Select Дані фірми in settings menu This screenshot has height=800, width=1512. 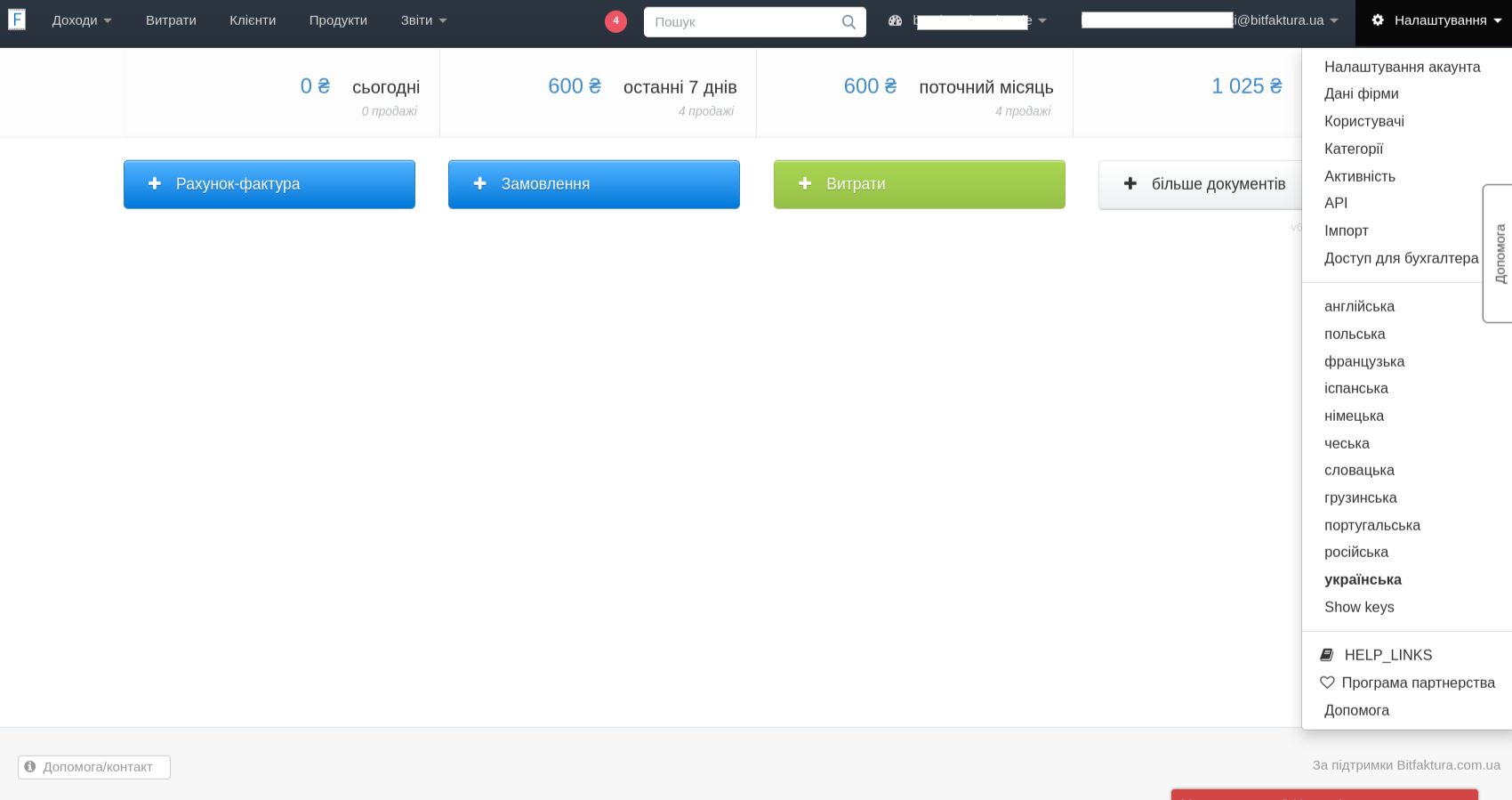(x=1362, y=93)
